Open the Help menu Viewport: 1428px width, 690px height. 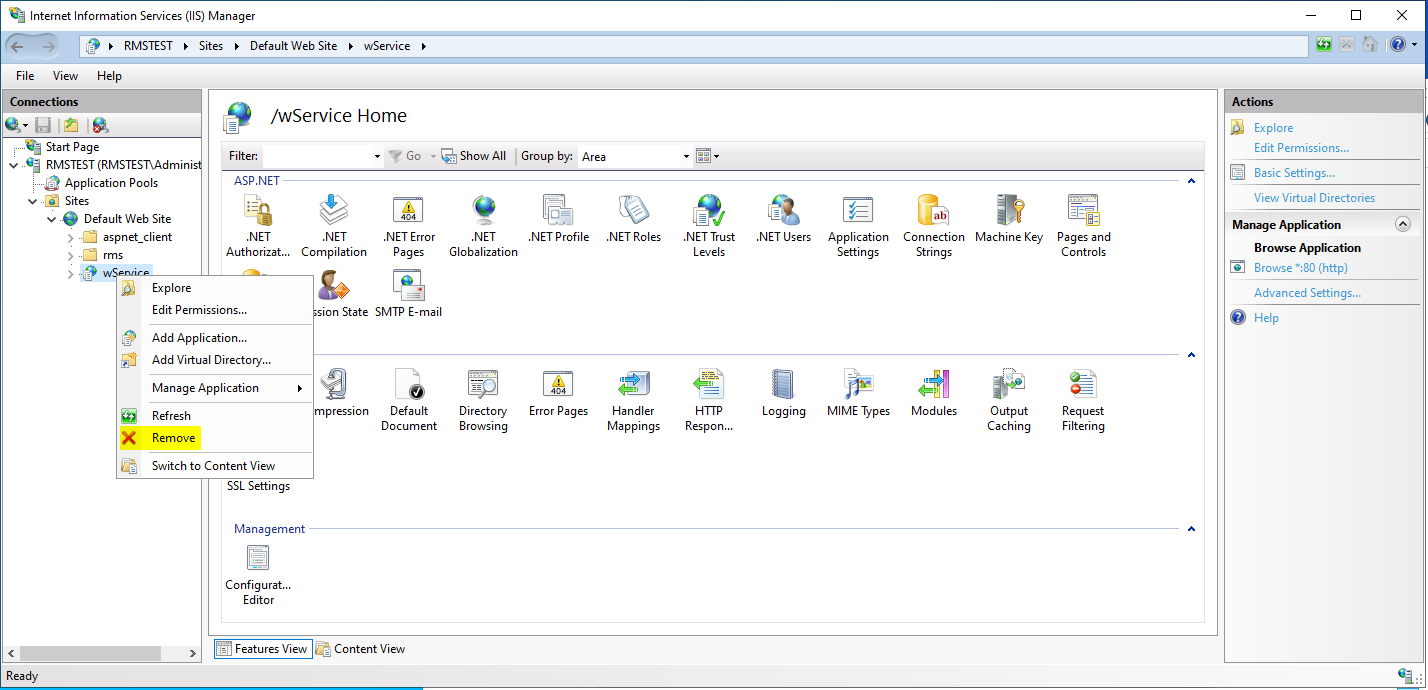(109, 76)
